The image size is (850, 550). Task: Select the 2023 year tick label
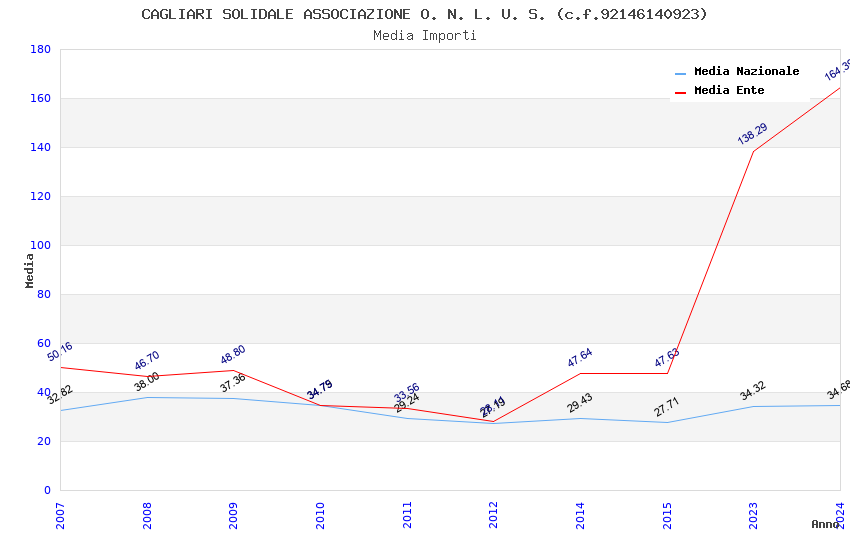[753, 515]
